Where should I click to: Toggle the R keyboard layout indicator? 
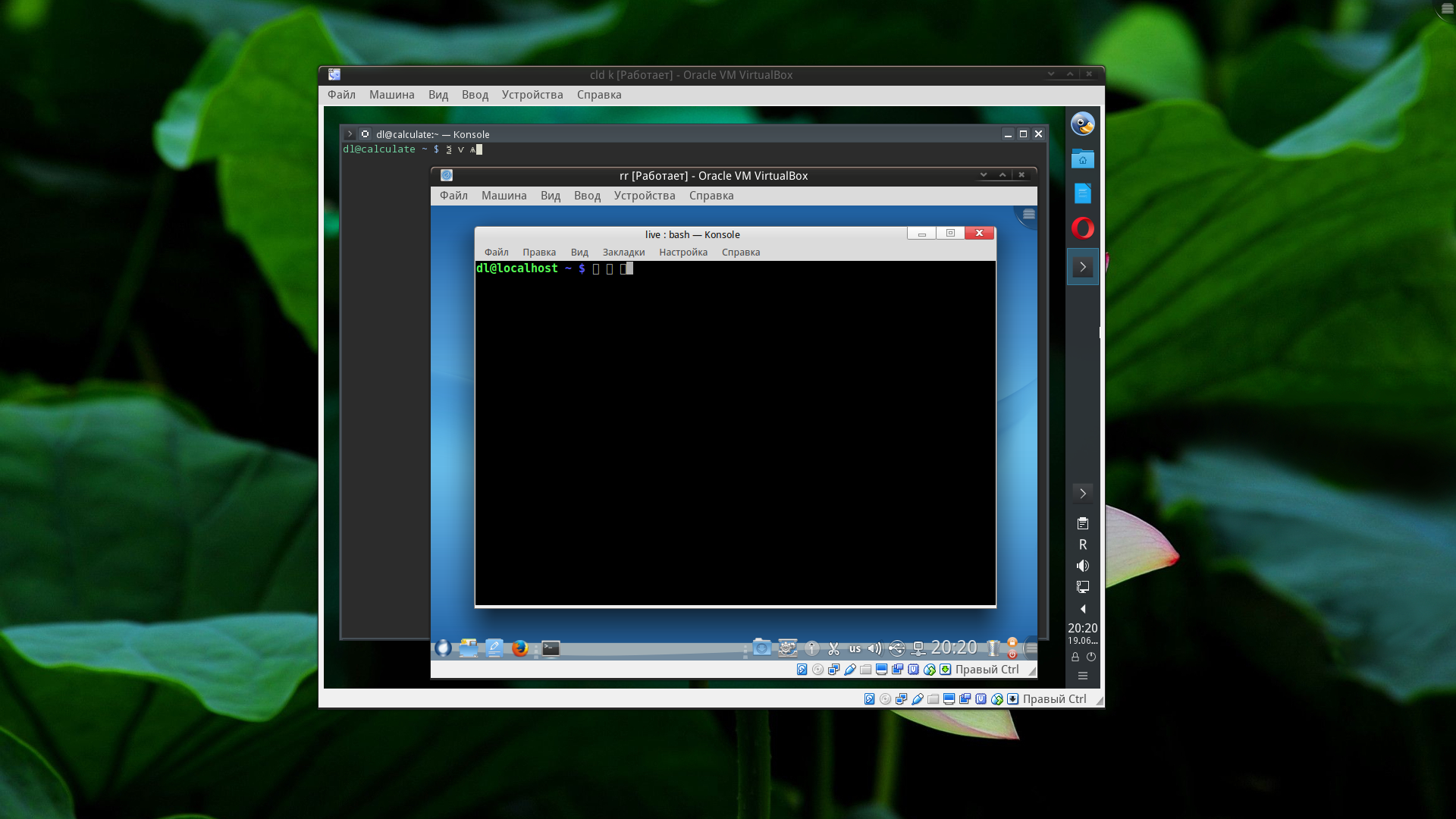(1082, 544)
